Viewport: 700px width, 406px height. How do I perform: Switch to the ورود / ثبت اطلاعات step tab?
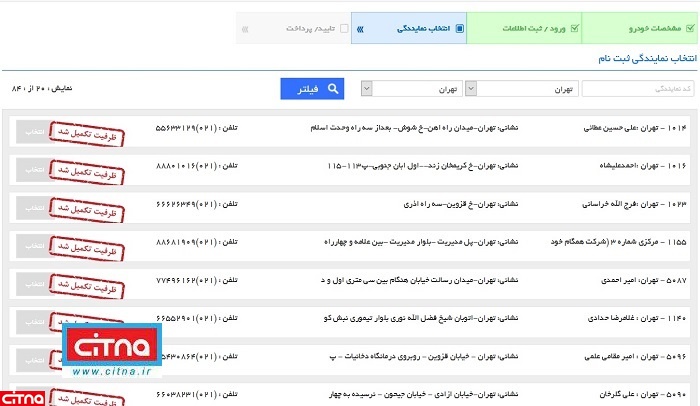[530, 29]
